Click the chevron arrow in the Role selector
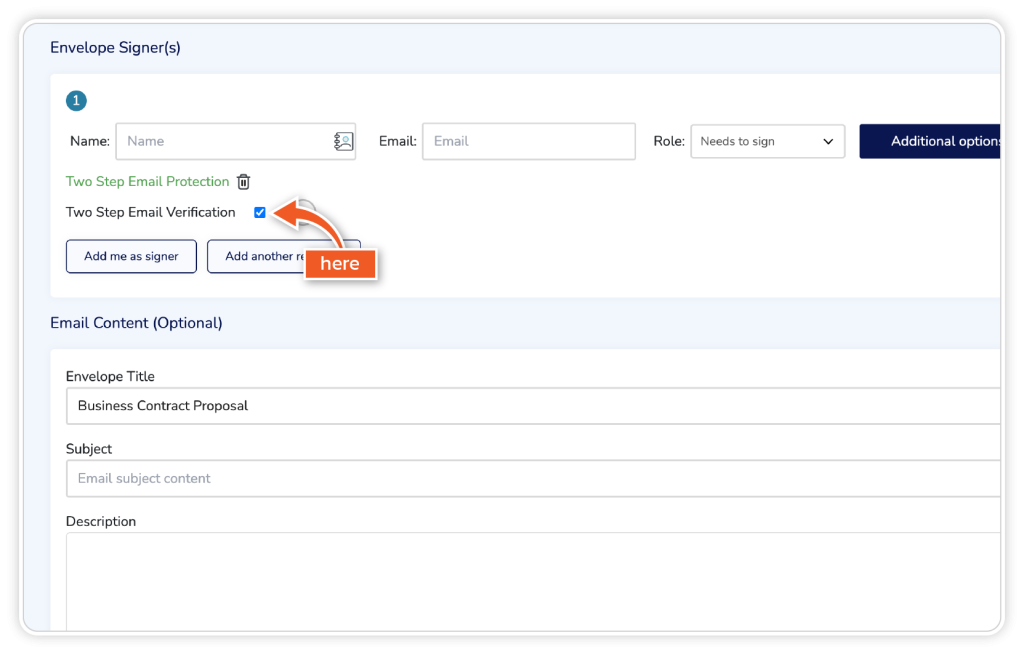 tap(828, 142)
